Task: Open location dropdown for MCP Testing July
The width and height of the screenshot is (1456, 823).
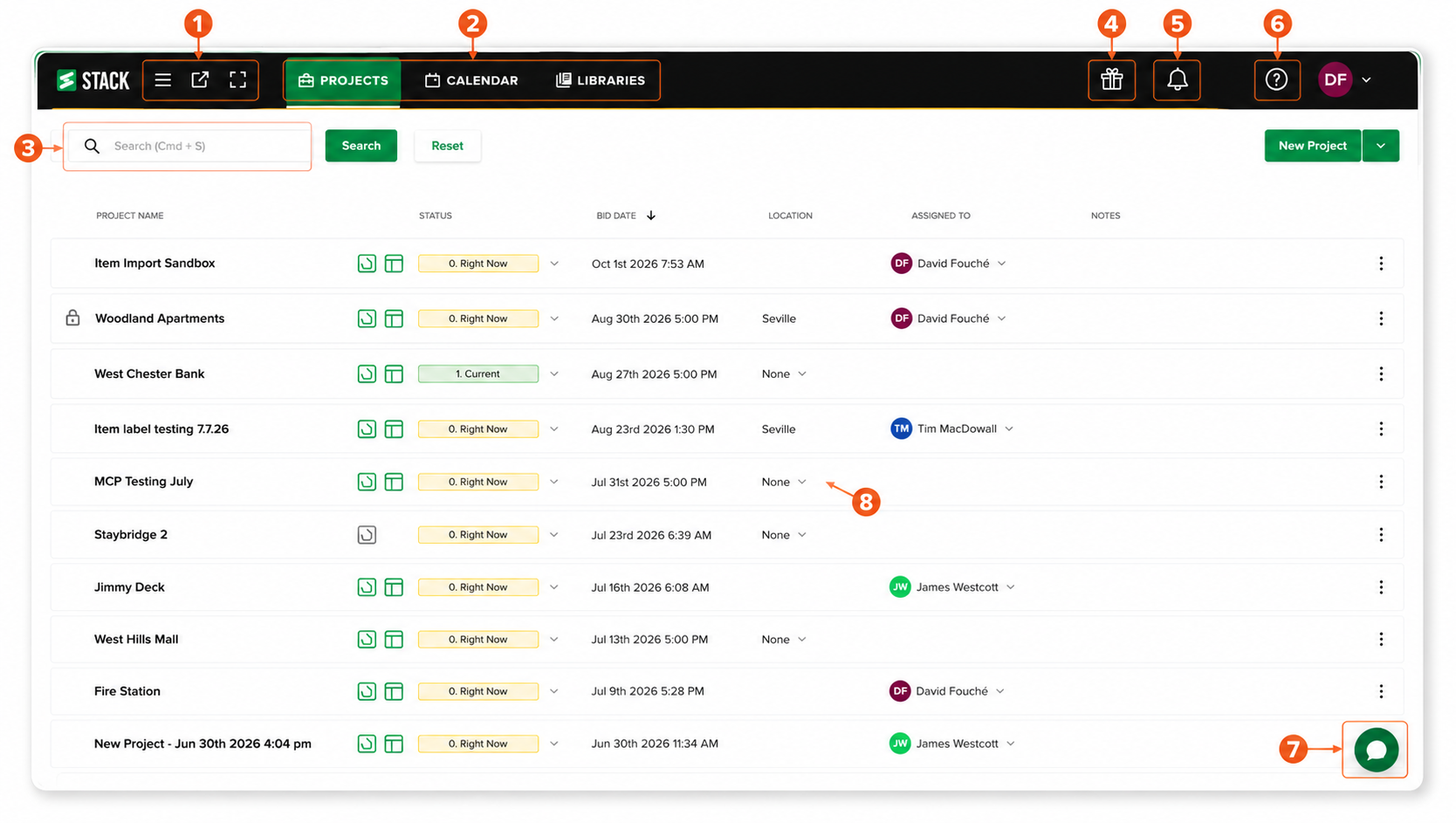Action: tap(802, 482)
